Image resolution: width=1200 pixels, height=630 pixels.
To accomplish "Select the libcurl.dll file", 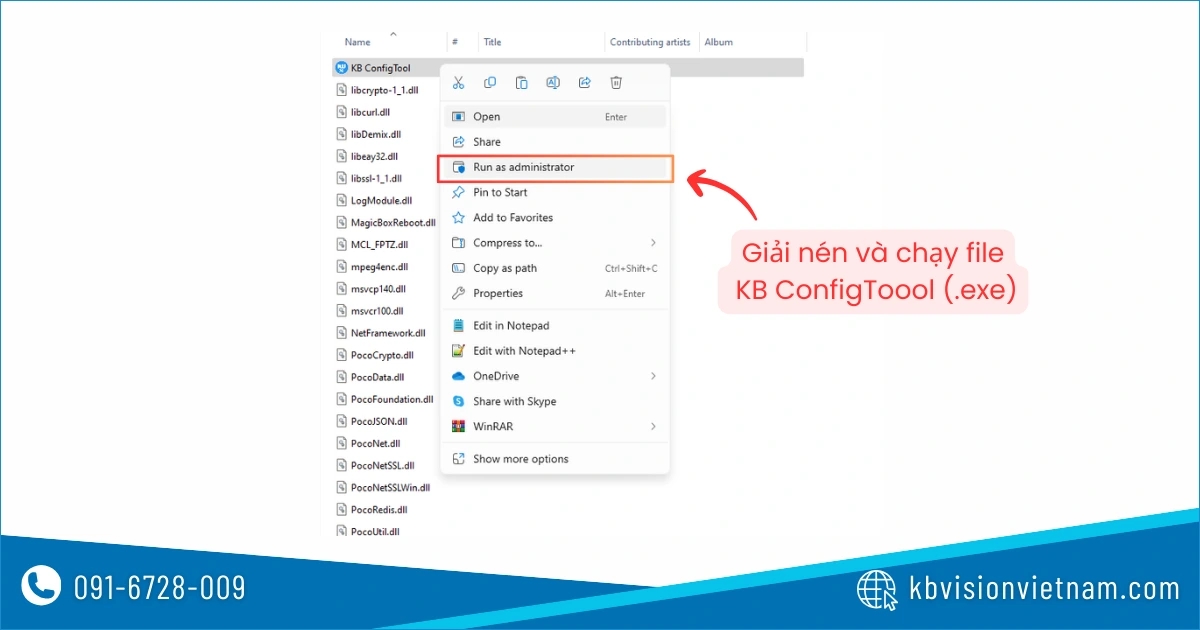I will [x=370, y=112].
